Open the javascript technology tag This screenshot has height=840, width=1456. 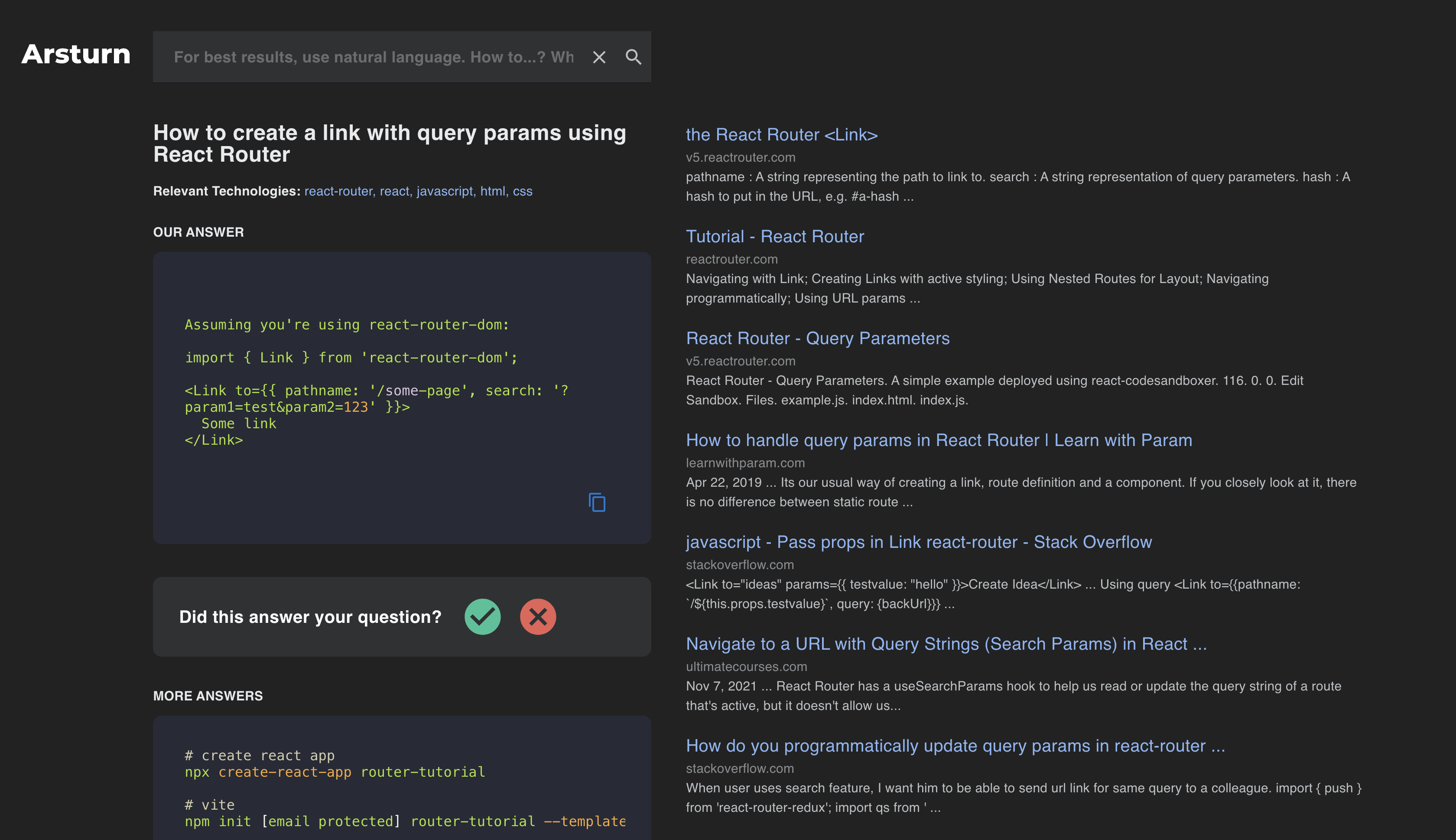tap(445, 191)
